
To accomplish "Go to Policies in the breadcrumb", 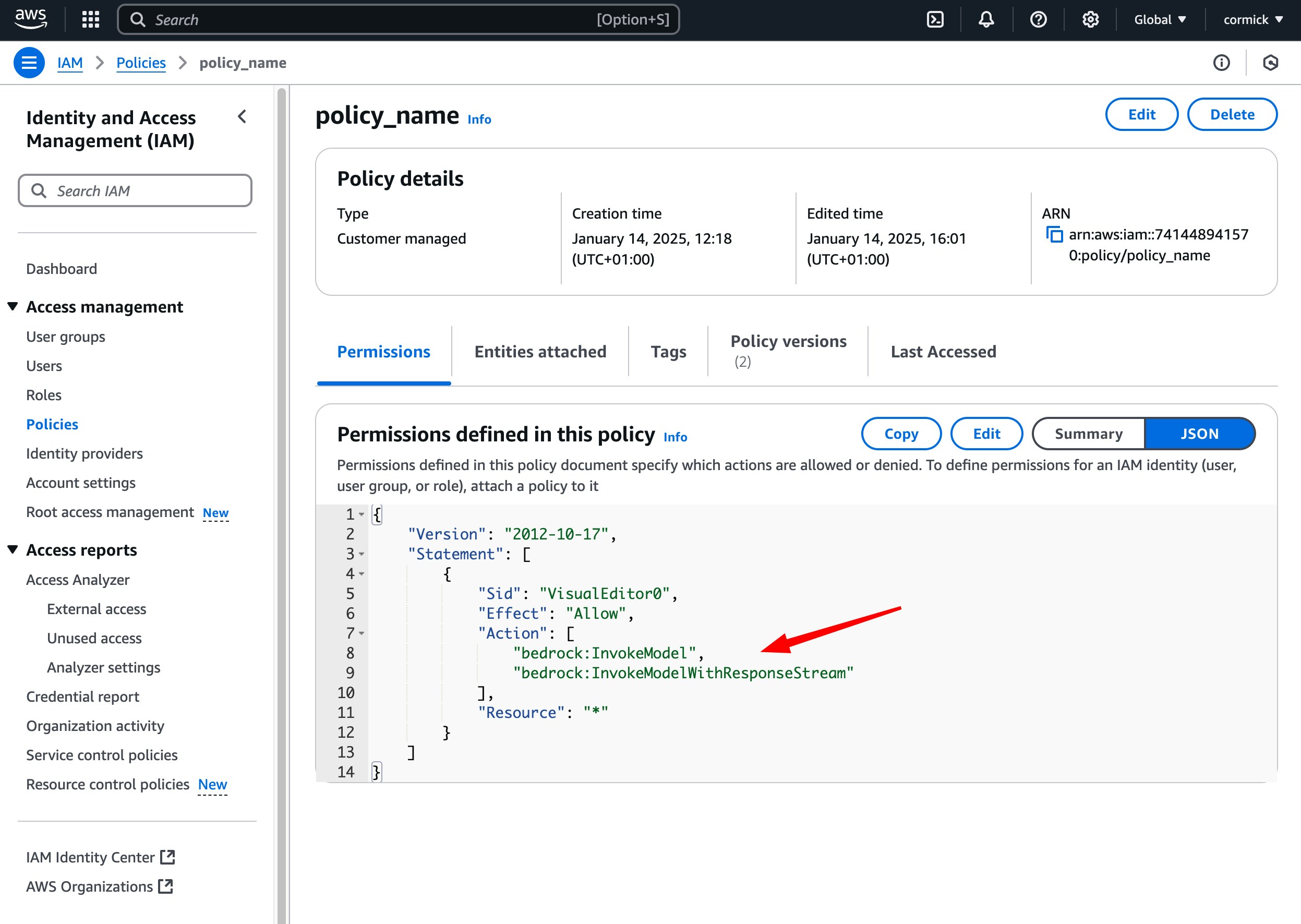I will pos(140,63).
